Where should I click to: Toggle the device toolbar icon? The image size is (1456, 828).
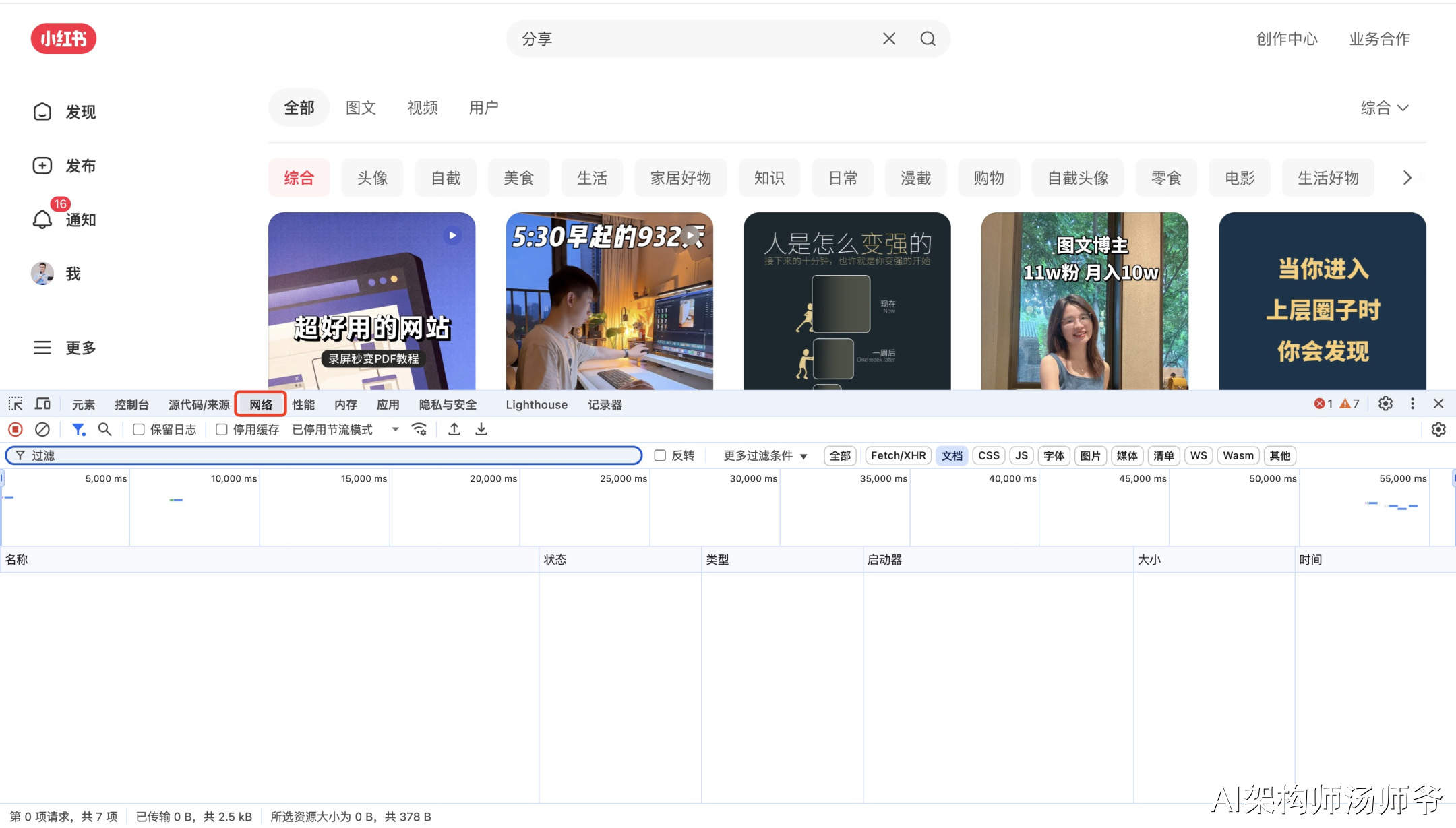[x=42, y=404]
